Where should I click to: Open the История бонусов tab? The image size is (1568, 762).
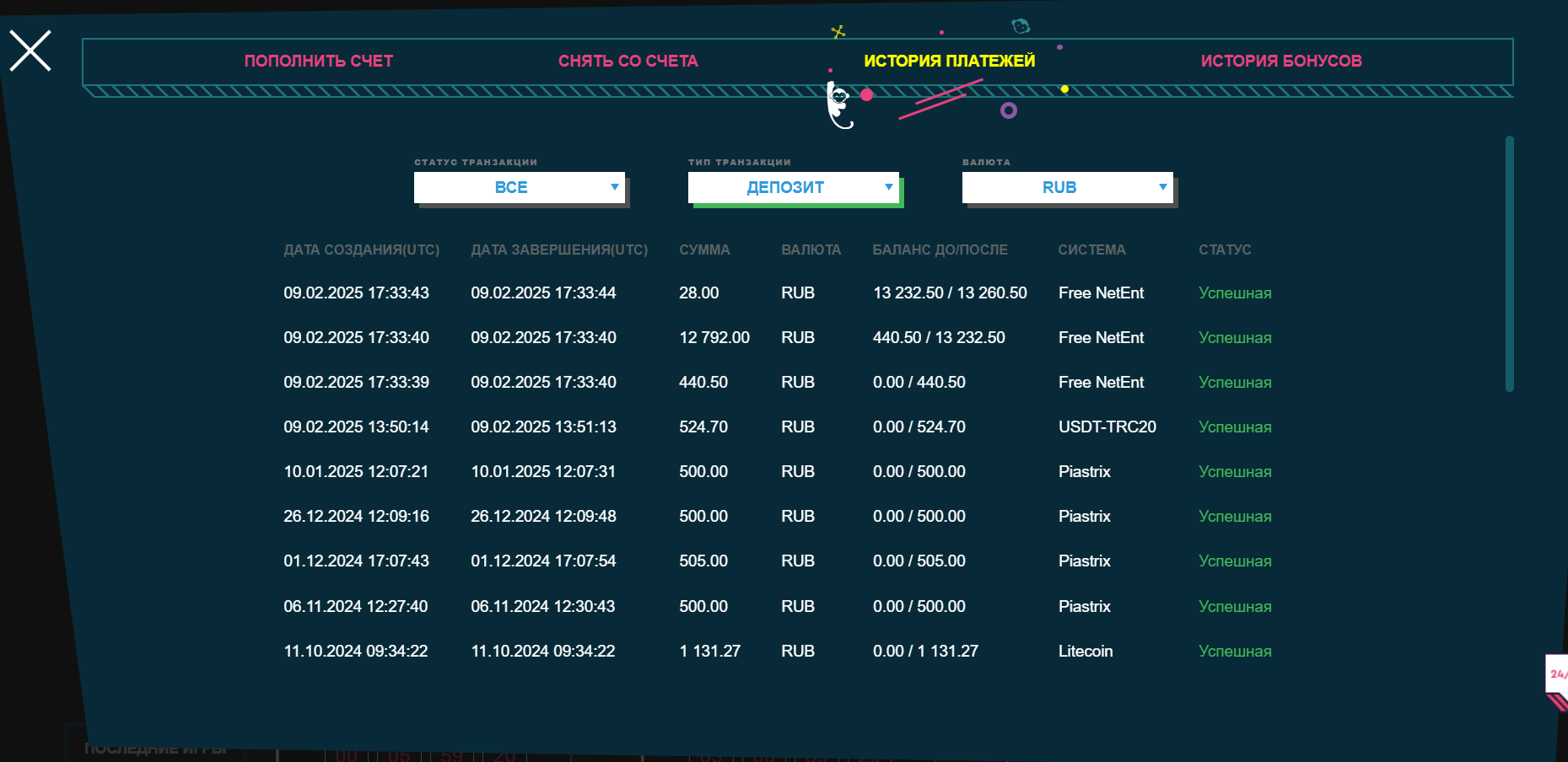(1281, 61)
